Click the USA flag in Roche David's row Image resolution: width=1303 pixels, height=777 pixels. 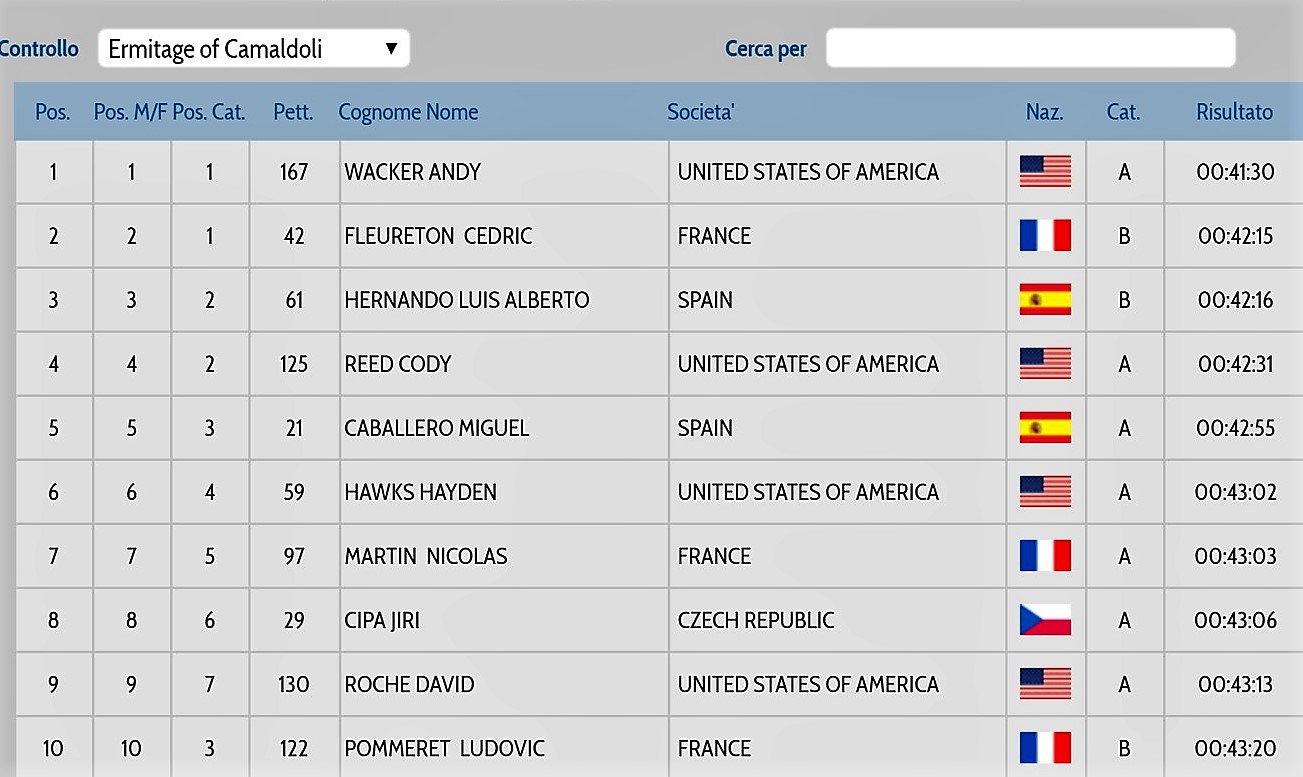pos(1045,684)
